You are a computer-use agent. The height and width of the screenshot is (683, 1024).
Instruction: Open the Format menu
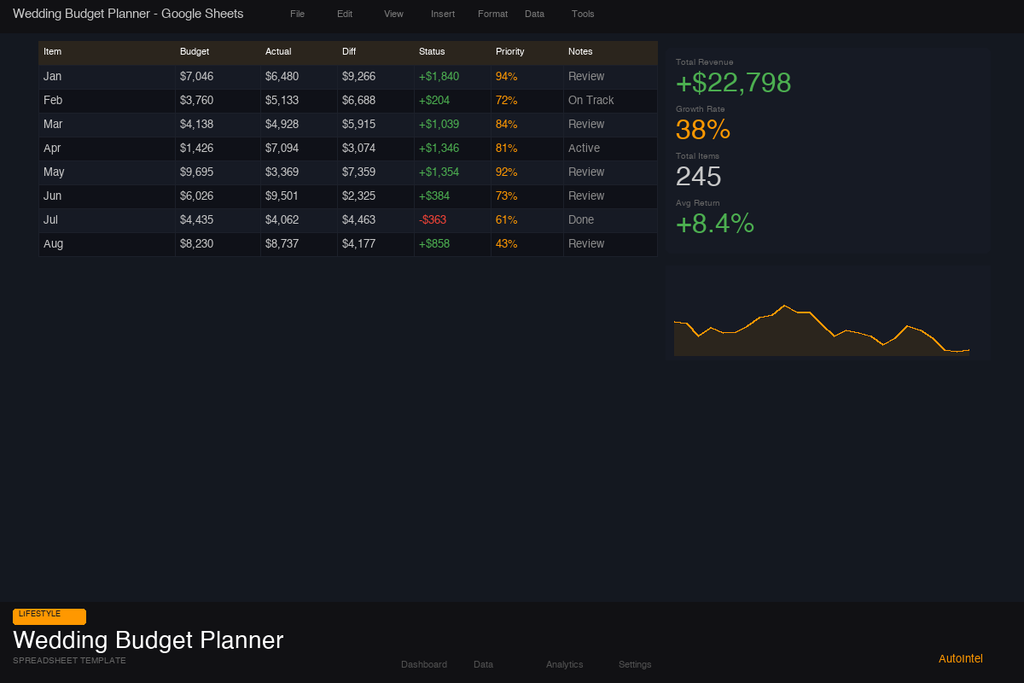click(492, 14)
